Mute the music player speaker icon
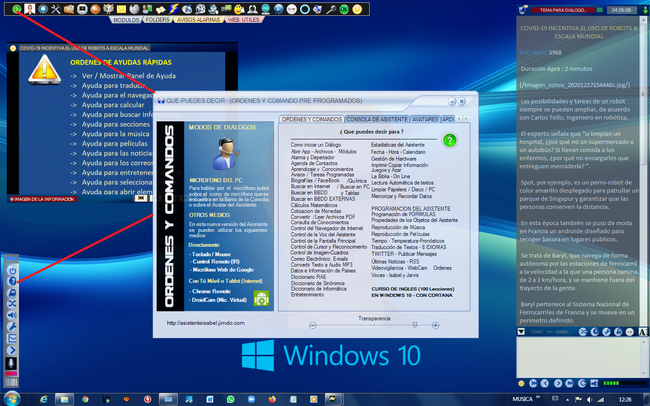The height and width of the screenshot is (406, 650). point(594,383)
